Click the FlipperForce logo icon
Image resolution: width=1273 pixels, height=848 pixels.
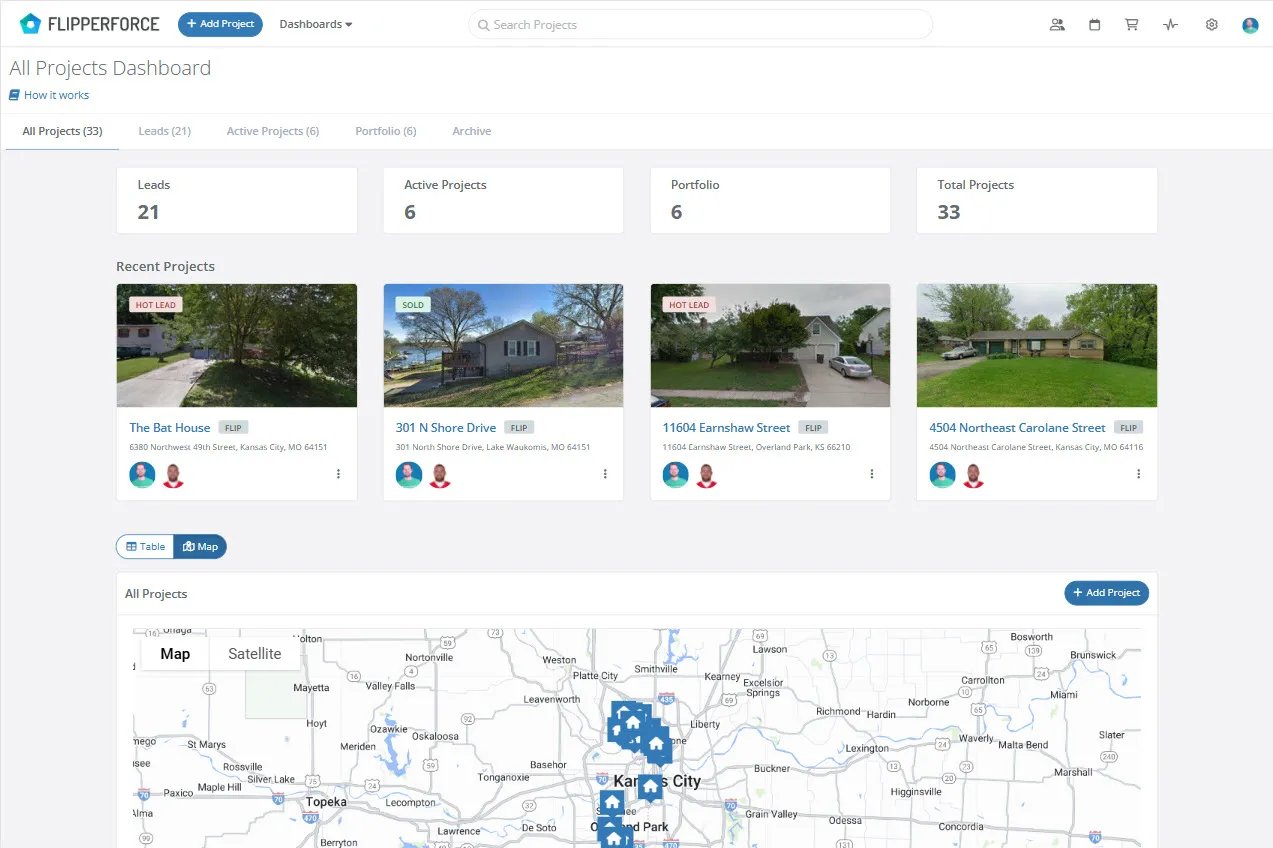29,22
